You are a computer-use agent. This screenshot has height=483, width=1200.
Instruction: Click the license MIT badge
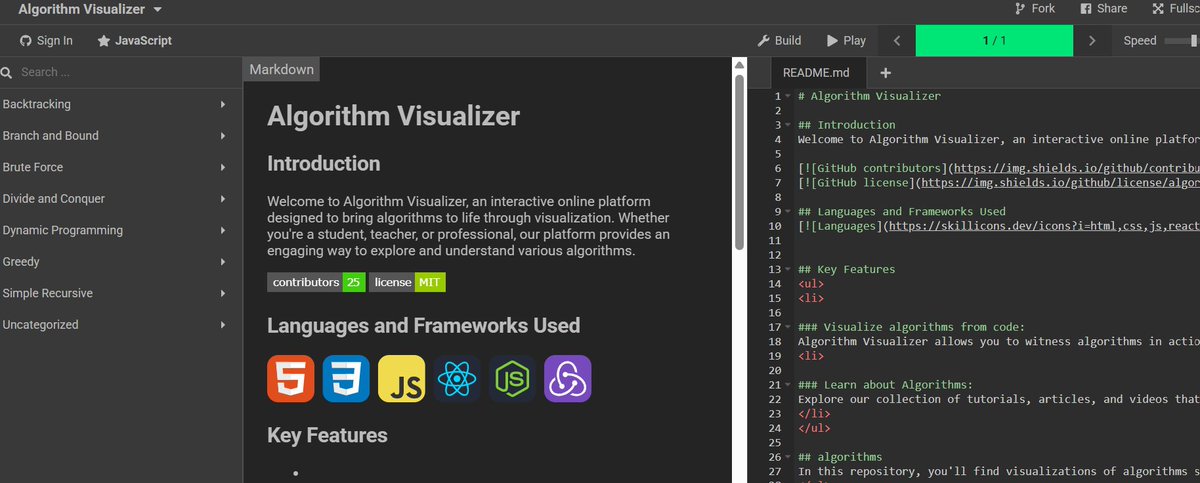tap(407, 282)
